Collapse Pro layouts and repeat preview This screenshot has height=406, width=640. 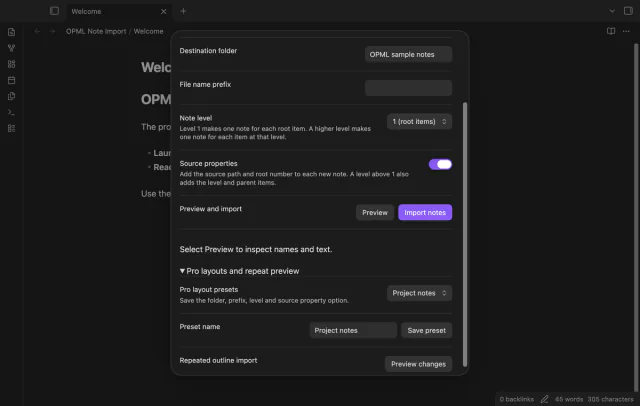(240, 271)
